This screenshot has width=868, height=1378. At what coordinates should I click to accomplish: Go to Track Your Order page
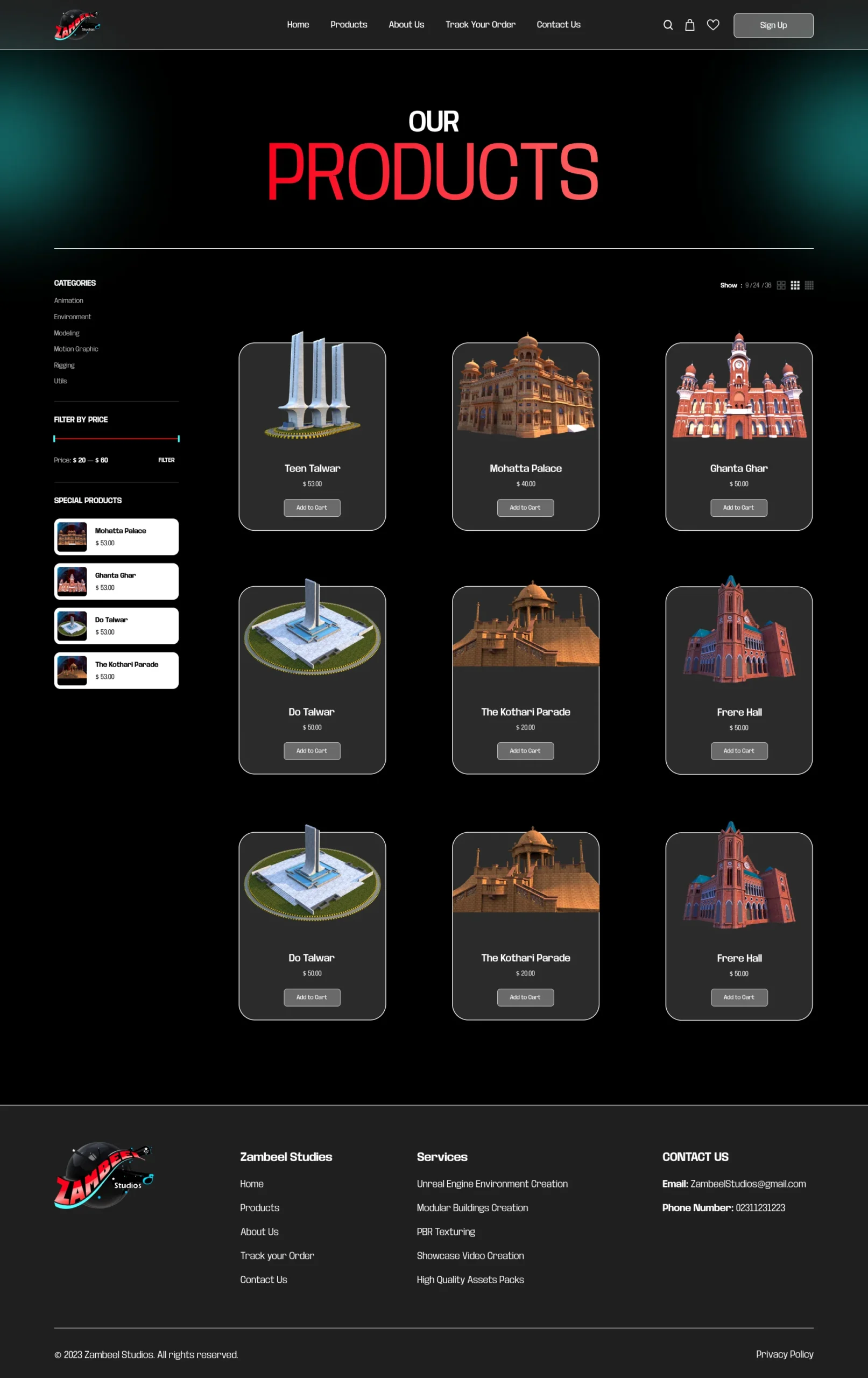[x=480, y=25]
